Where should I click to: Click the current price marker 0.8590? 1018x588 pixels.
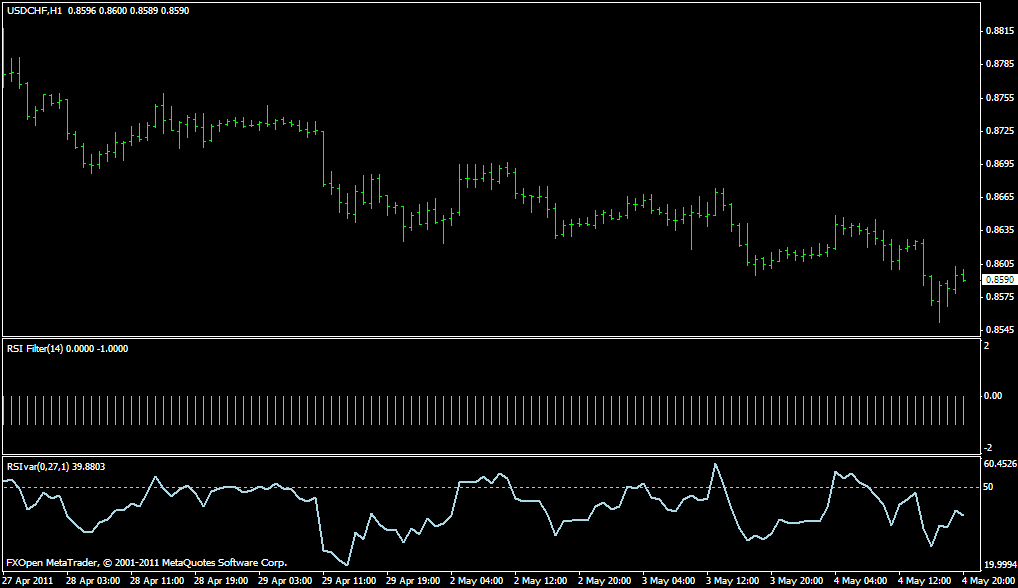pyautogui.click(x=1000, y=280)
